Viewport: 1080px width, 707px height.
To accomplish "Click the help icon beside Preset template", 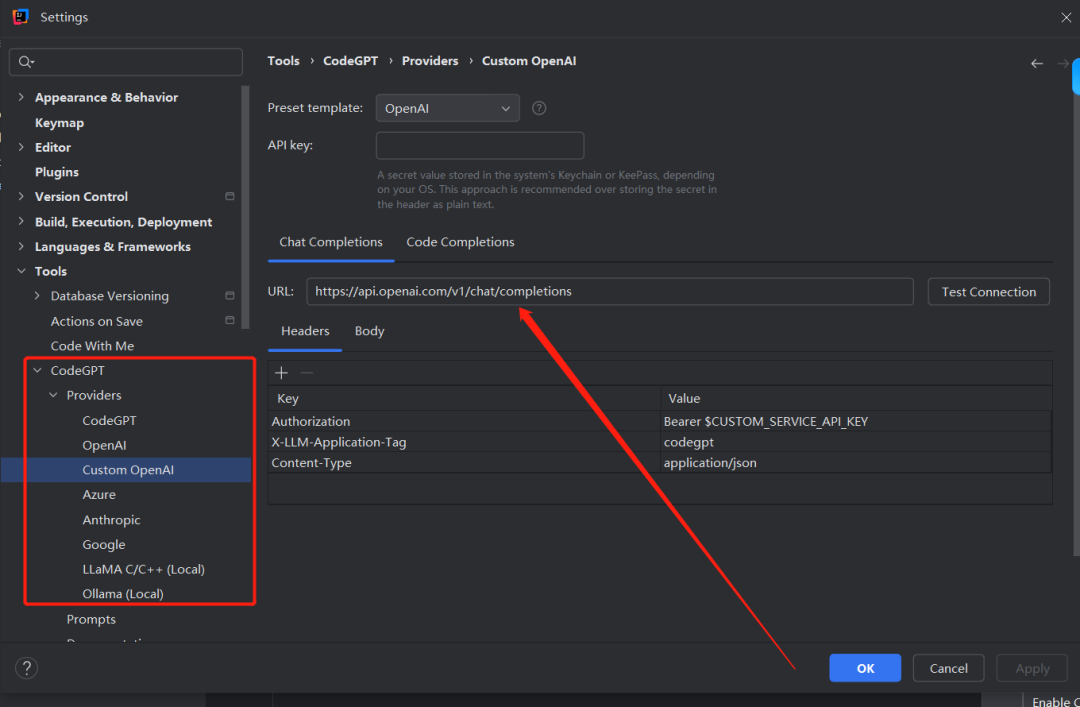I will (x=539, y=108).
